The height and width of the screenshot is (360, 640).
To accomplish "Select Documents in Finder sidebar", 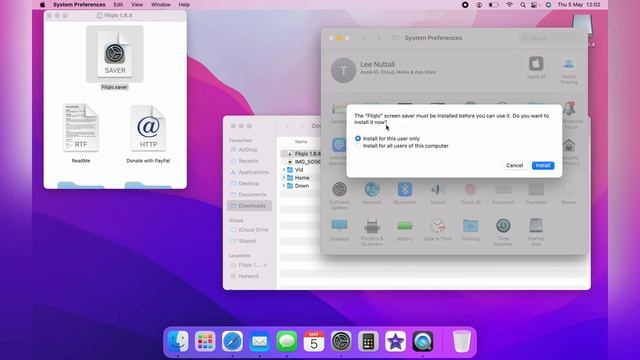I will point(248,195).
